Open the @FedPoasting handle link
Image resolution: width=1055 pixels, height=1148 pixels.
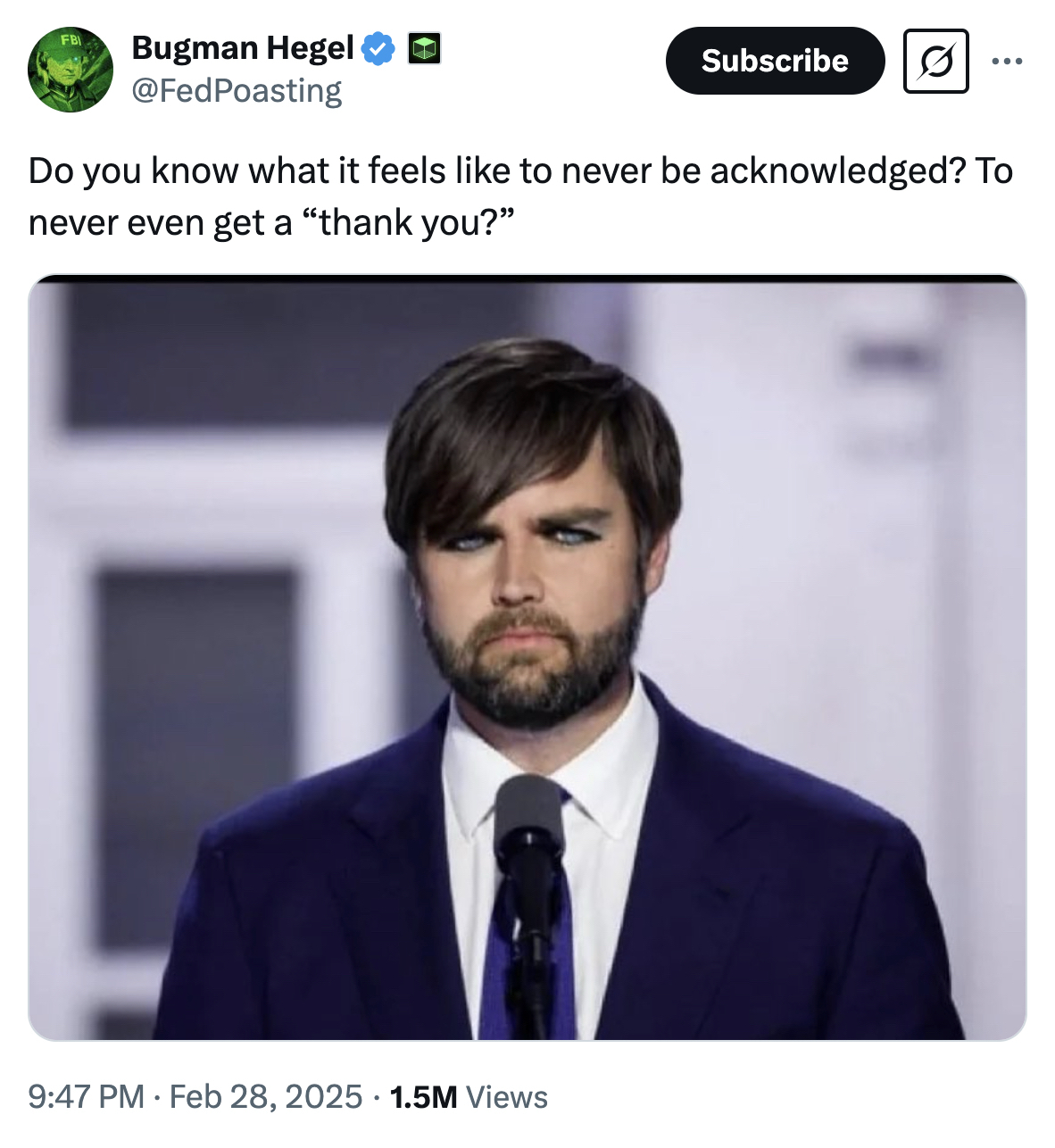237,91
